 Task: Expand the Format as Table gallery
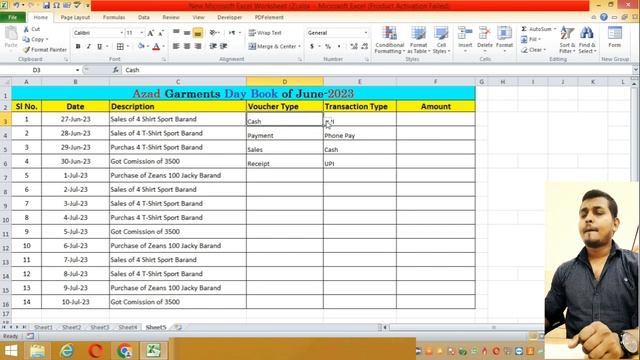[x=418, y=40]
